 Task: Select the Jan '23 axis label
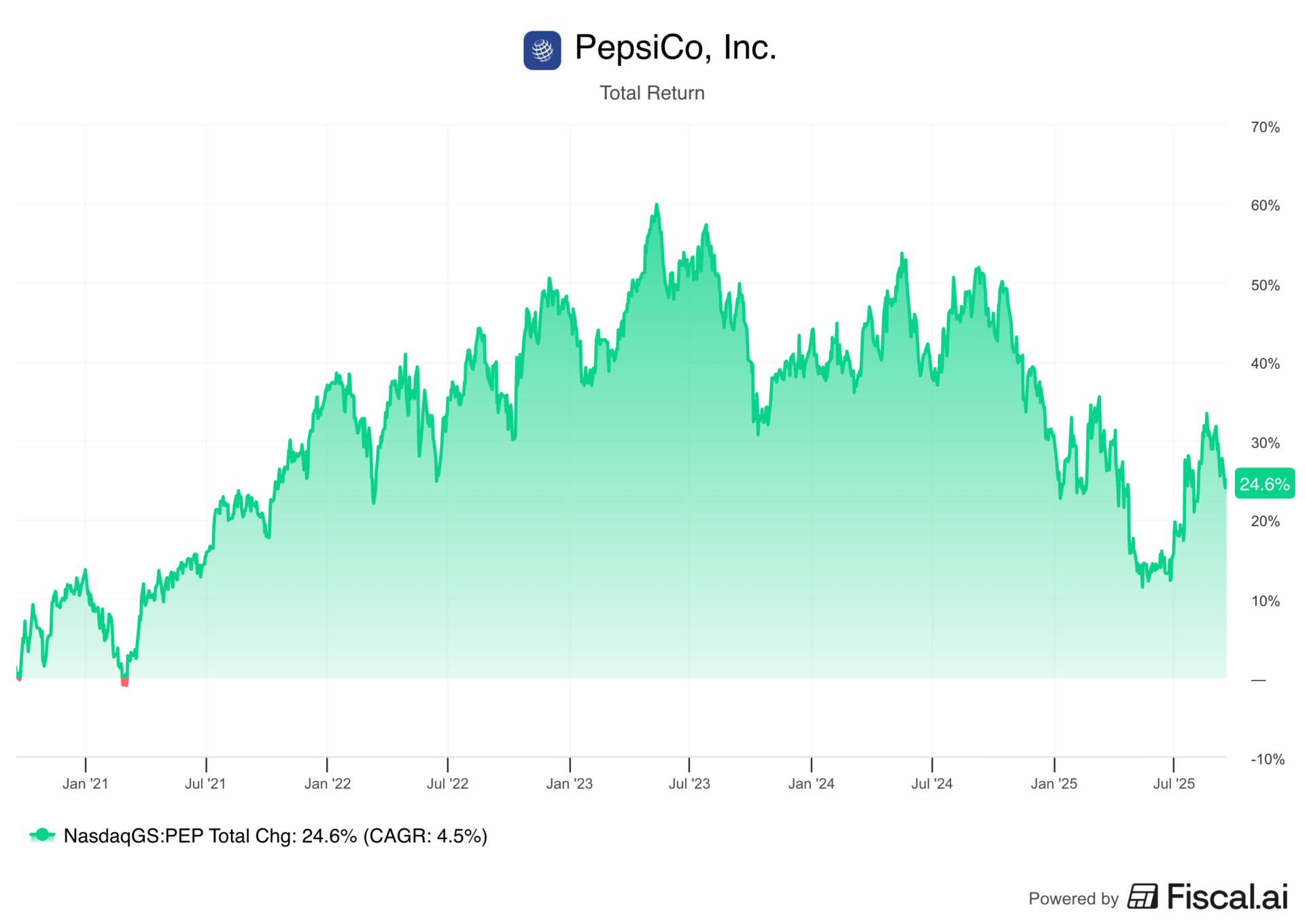point(570,783)
